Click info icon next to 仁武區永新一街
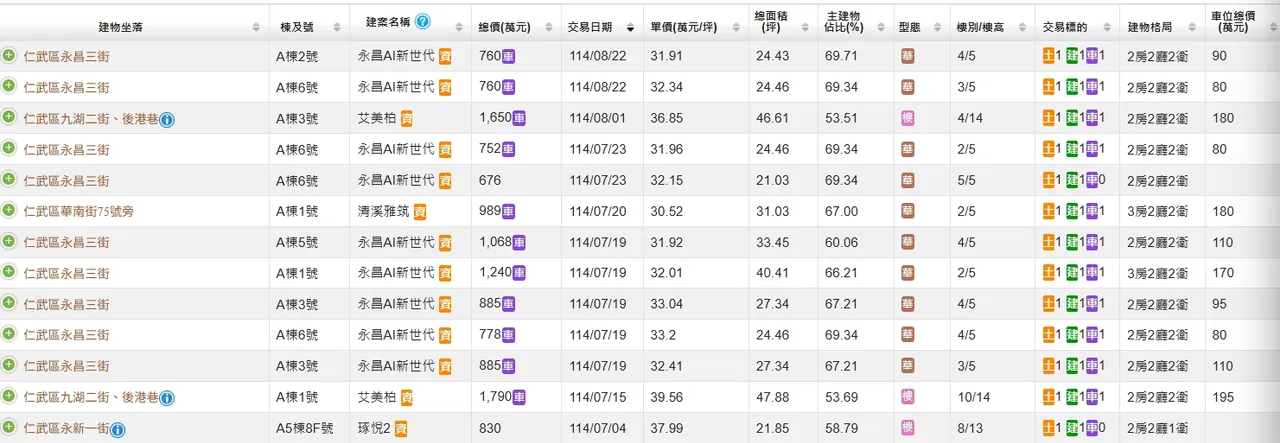Viewport: 1280px width, 443px height. [x=117, y=430]
